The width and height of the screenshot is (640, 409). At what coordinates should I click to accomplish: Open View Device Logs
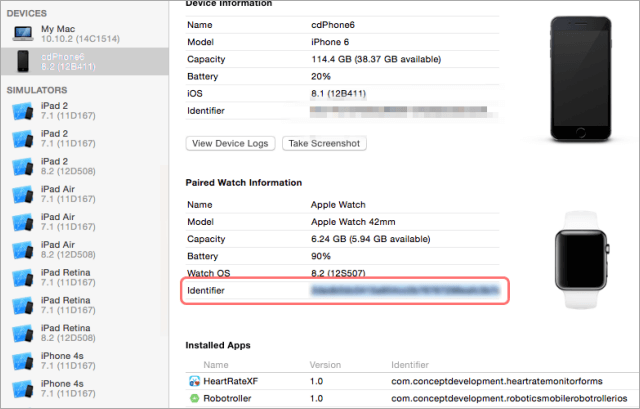point(230,143)
